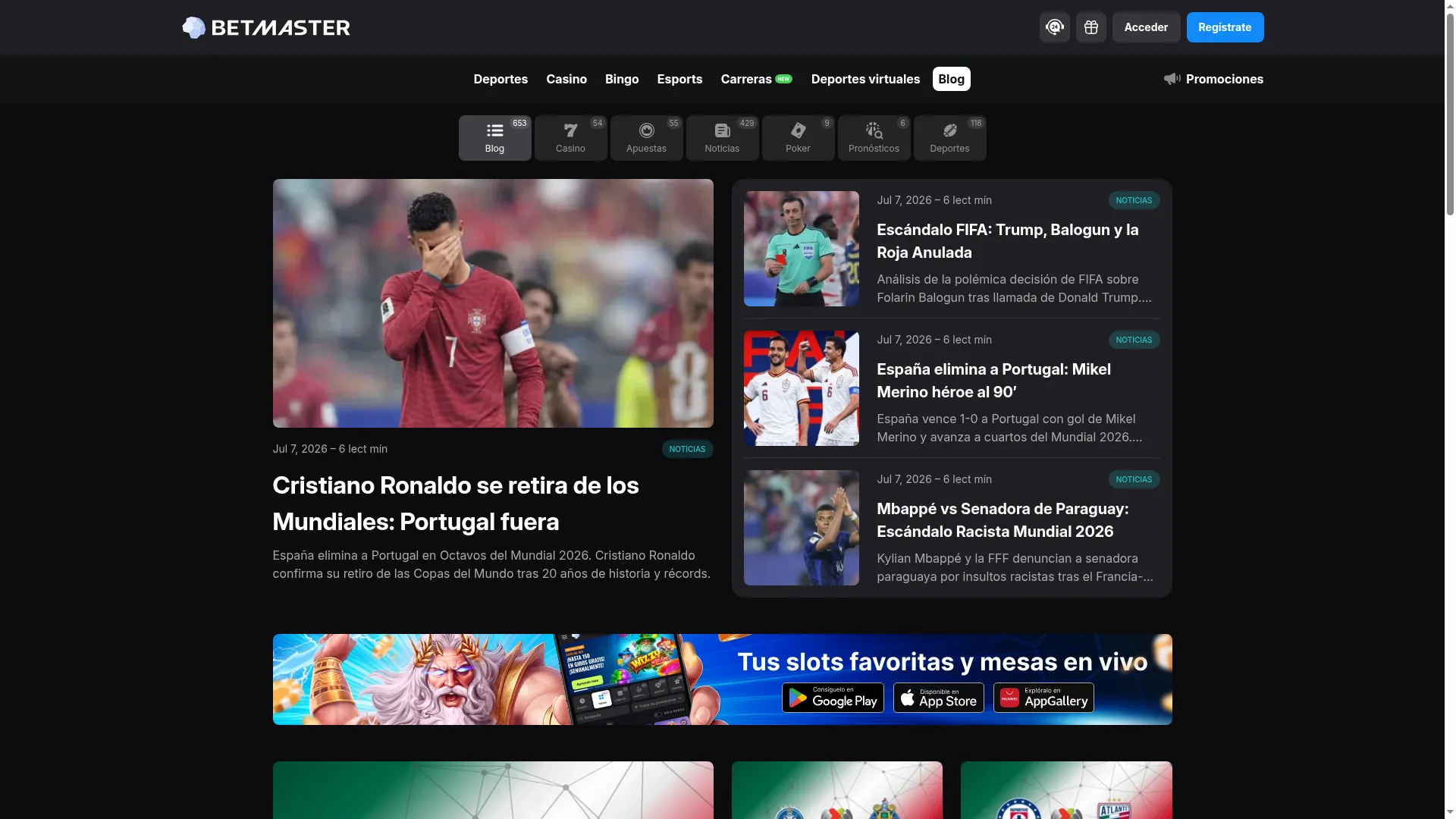The image size is (1456, 819).
Task: Click NOTICIAS tag on Mbappé article
Action: [1134, 479]
